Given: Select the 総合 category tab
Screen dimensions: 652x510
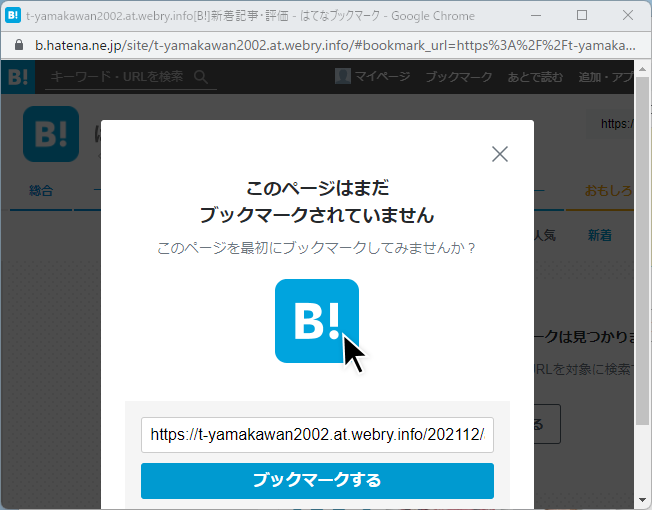Looking at the screenshot, I should pyautogui.click(x=41, y=191).
